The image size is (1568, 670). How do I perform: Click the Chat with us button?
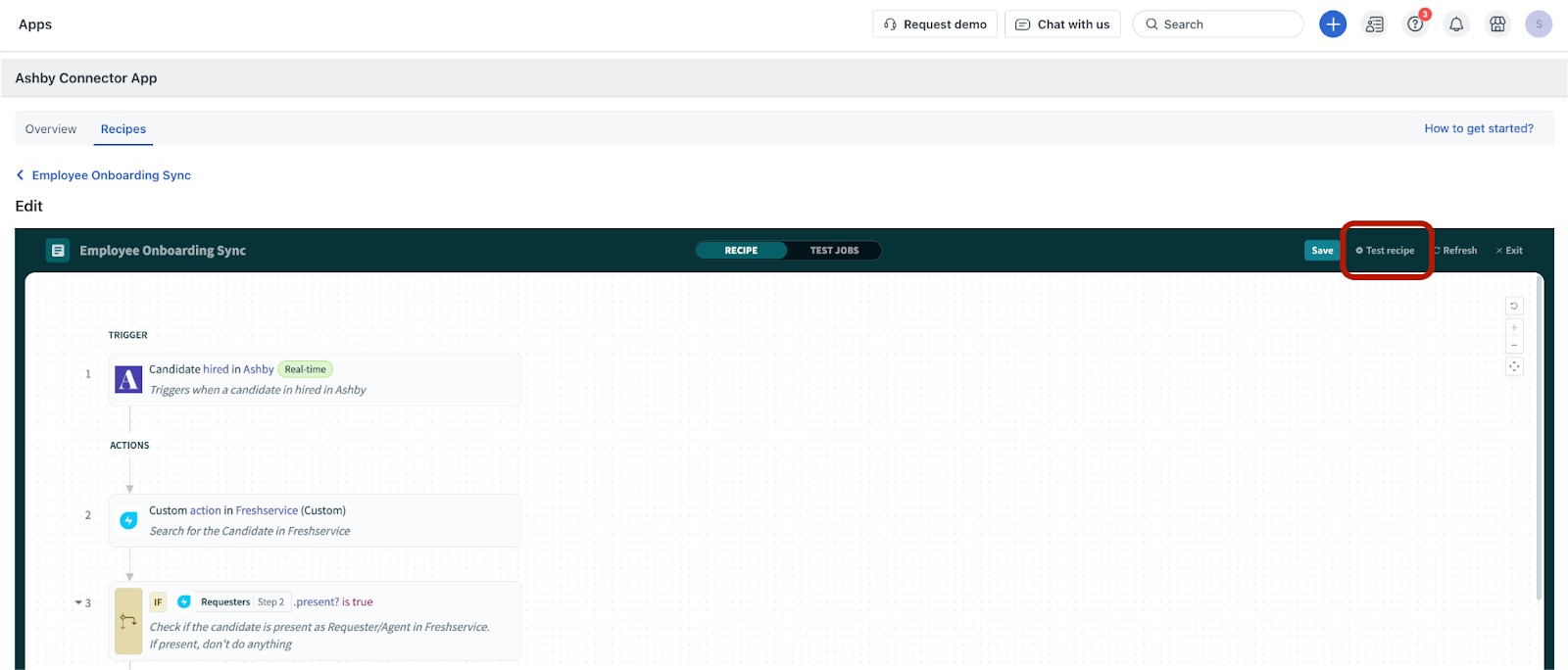[x=1062, y=24]
